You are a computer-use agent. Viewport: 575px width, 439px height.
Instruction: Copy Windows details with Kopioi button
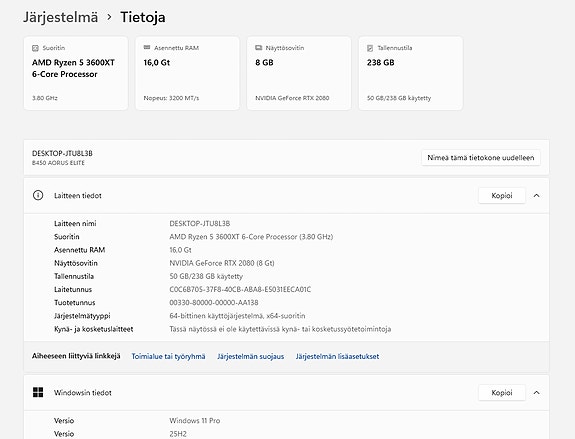tap(502, 392)
